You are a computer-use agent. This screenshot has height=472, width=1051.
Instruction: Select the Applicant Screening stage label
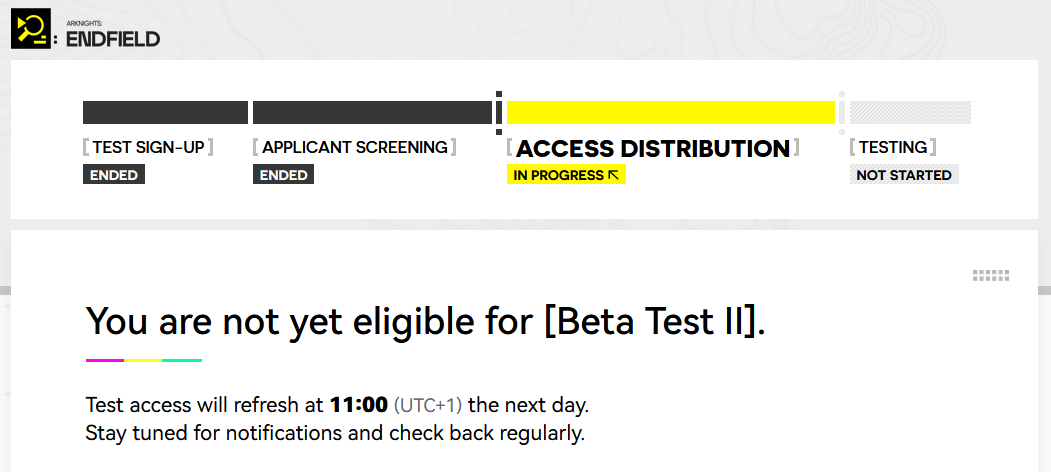pyautogui.click(x=354, y=147)
